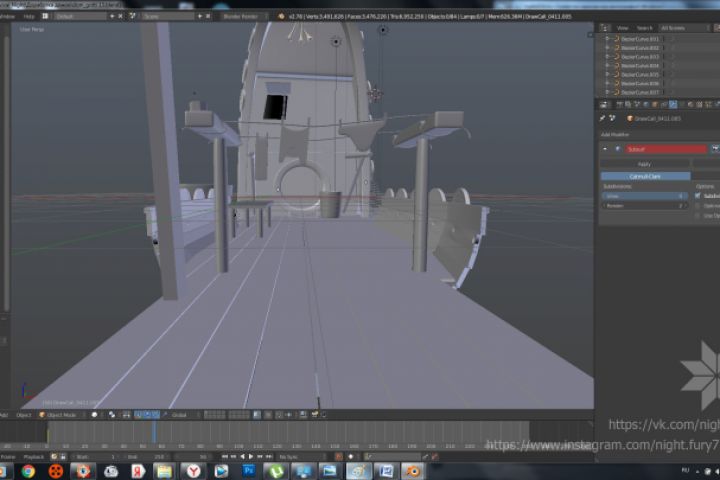Expand BezierCurve.004 in the Outliner
Image resolution: width=720 pixels, height=480 pixels.
[x=608, y=66]
